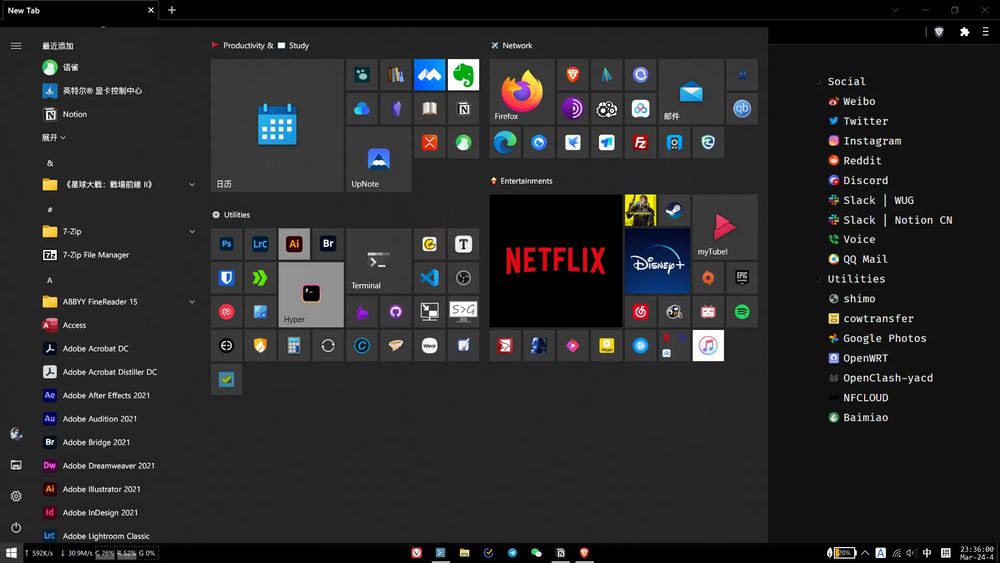Screen dimensions: 1000x563
Task: Open the Notion tile in Productivity group
Action: click(463, 109)
